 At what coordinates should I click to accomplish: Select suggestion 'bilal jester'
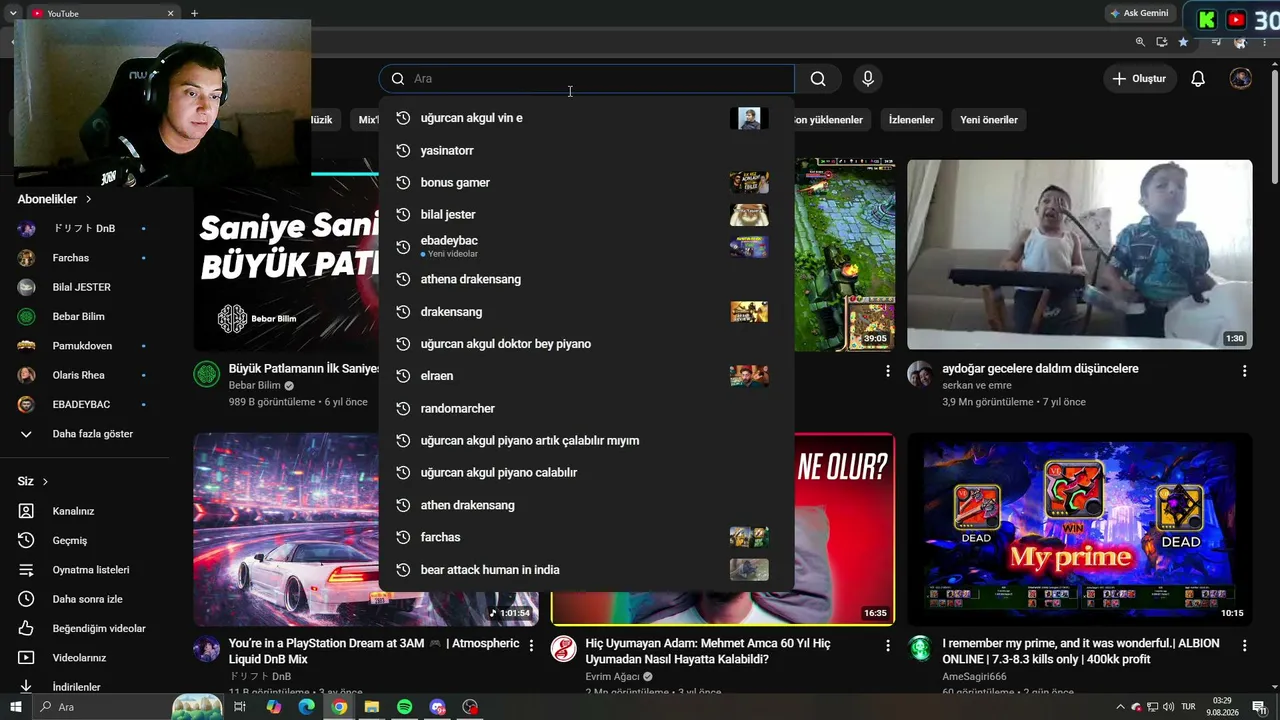[586, 214]
